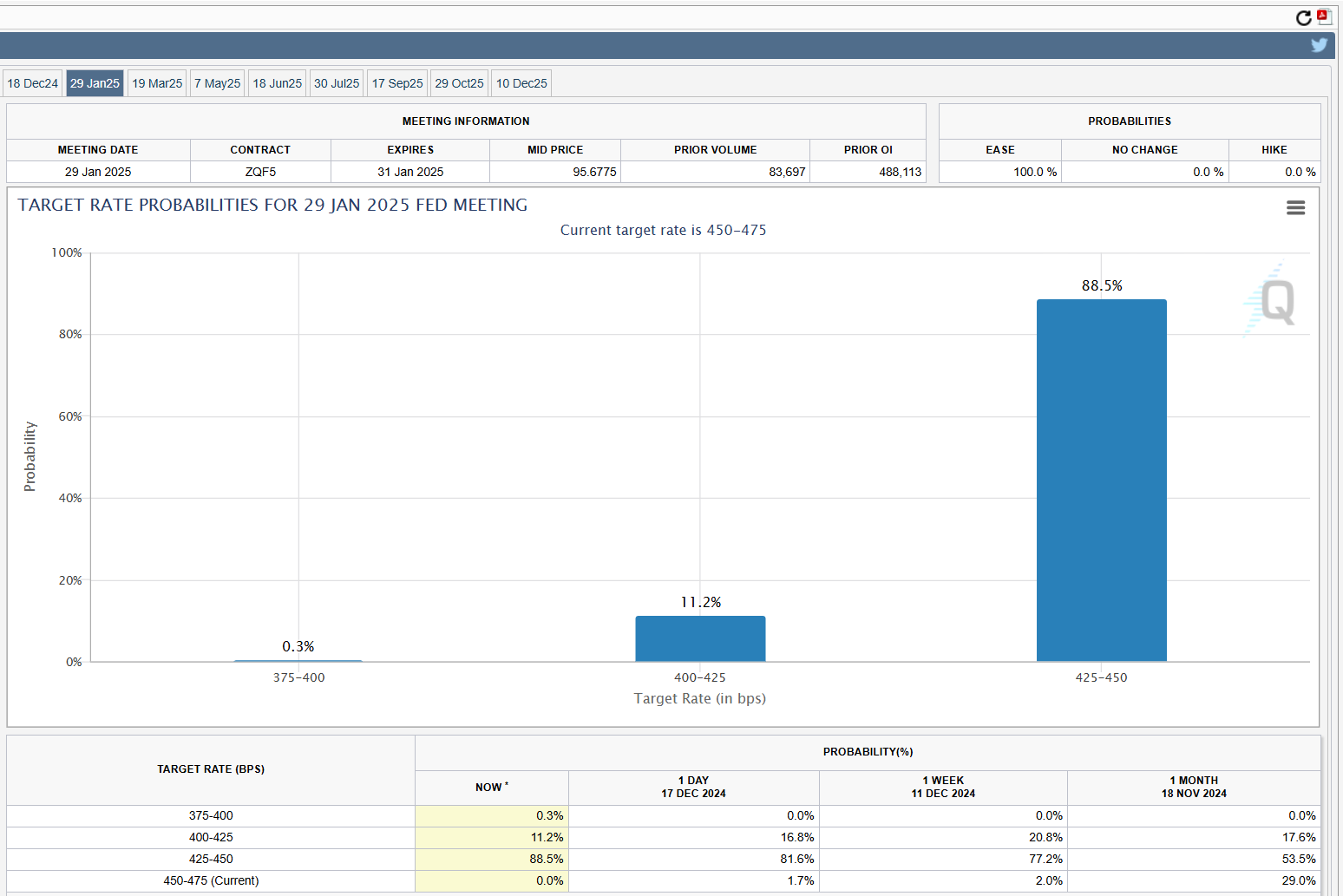
Task: Open the 10 Dec25 tab
Action: [521, 83]
